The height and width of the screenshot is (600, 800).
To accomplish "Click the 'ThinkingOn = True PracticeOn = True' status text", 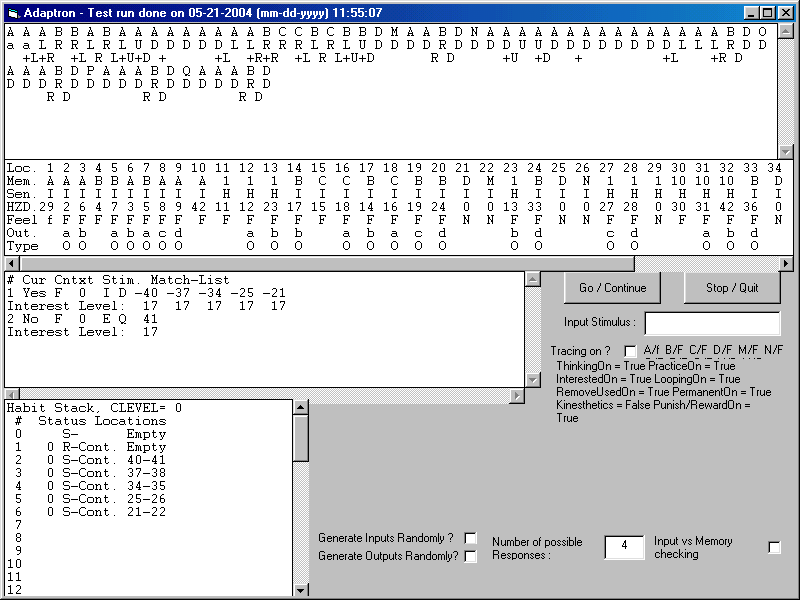I will pyautogui.click(x=646, y=366).
